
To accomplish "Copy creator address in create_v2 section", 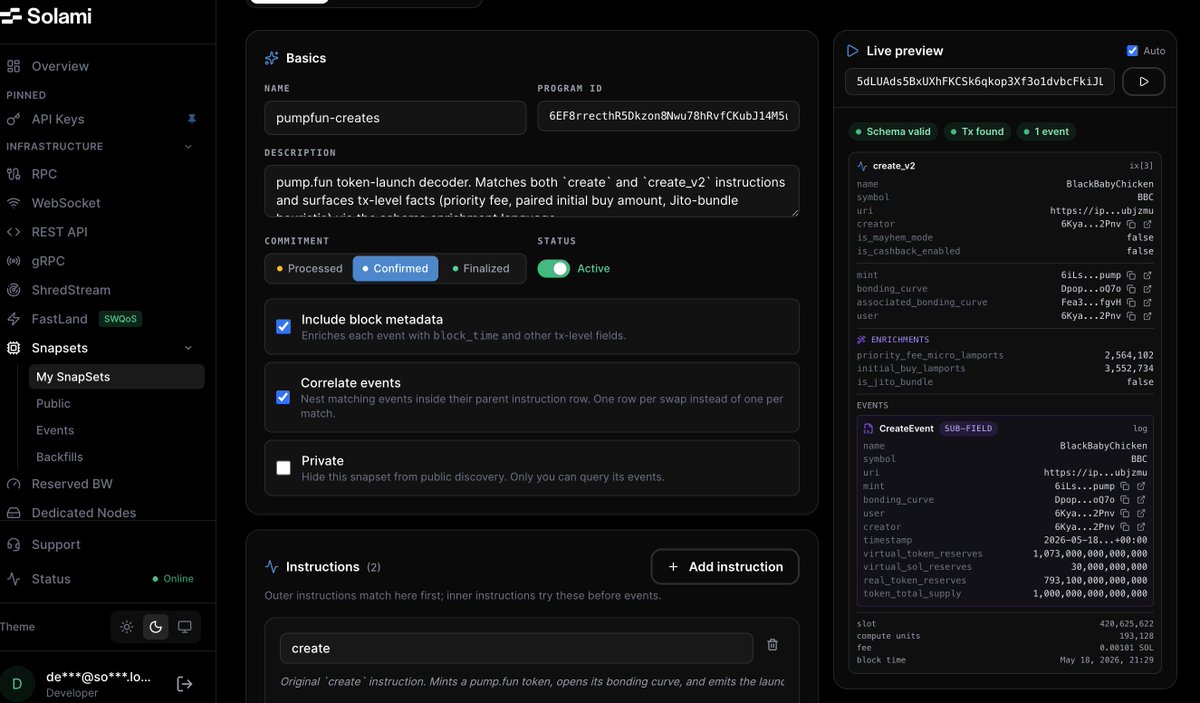I will [x=1131, y=224].
